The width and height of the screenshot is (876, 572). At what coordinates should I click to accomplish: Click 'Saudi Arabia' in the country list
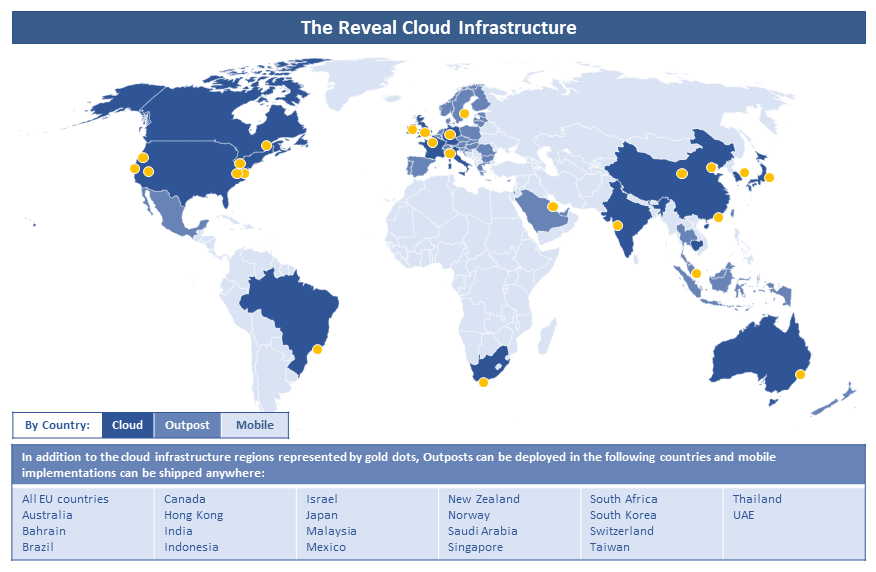click(x=483, y=531)
